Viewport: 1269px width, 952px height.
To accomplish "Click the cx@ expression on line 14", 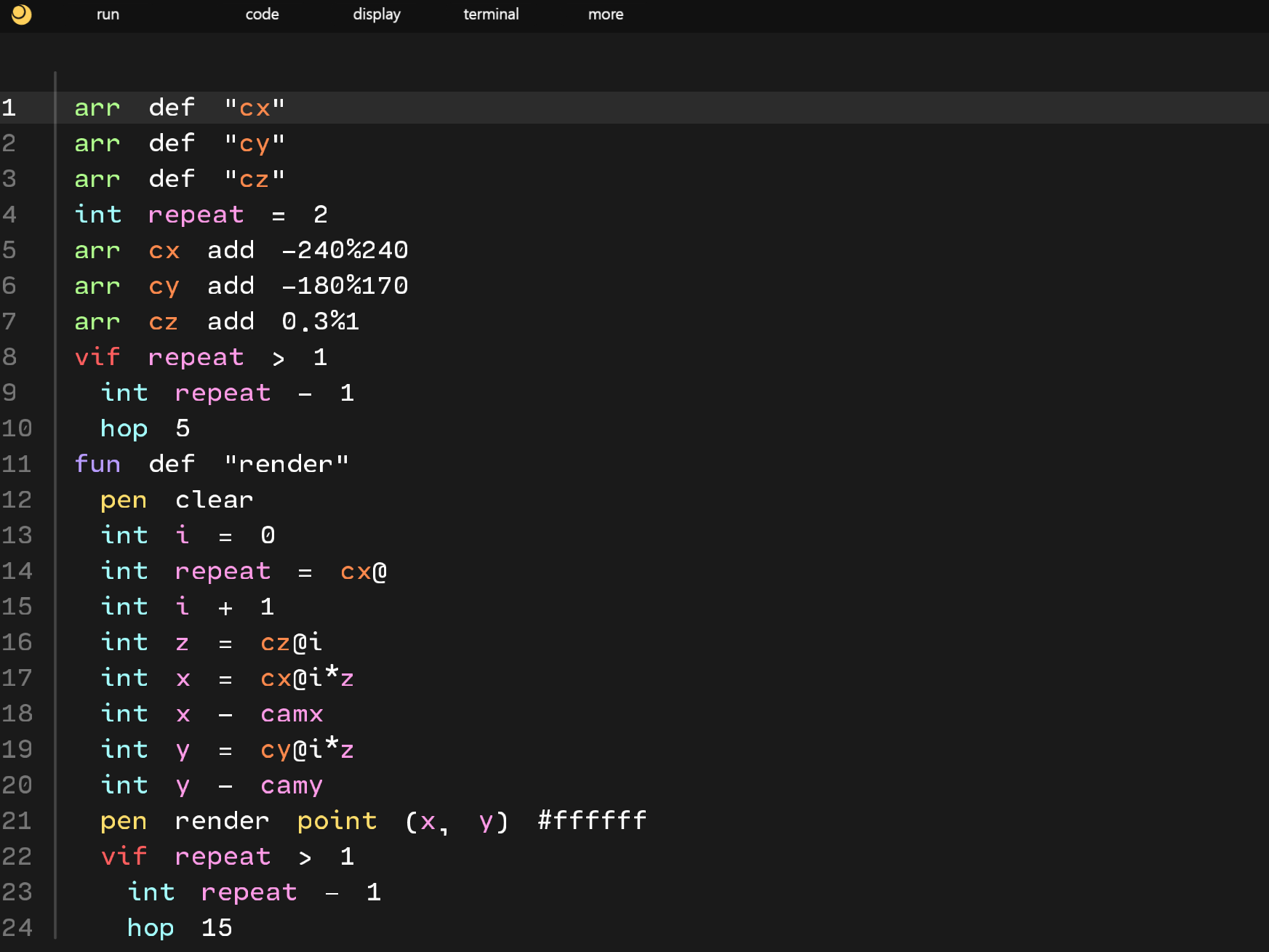I will pyautogui.click(x=364, y=572).
